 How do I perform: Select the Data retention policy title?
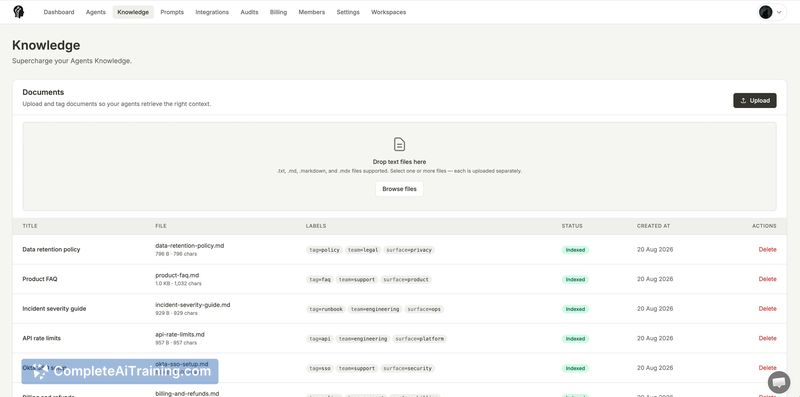[x=51, y=250]
